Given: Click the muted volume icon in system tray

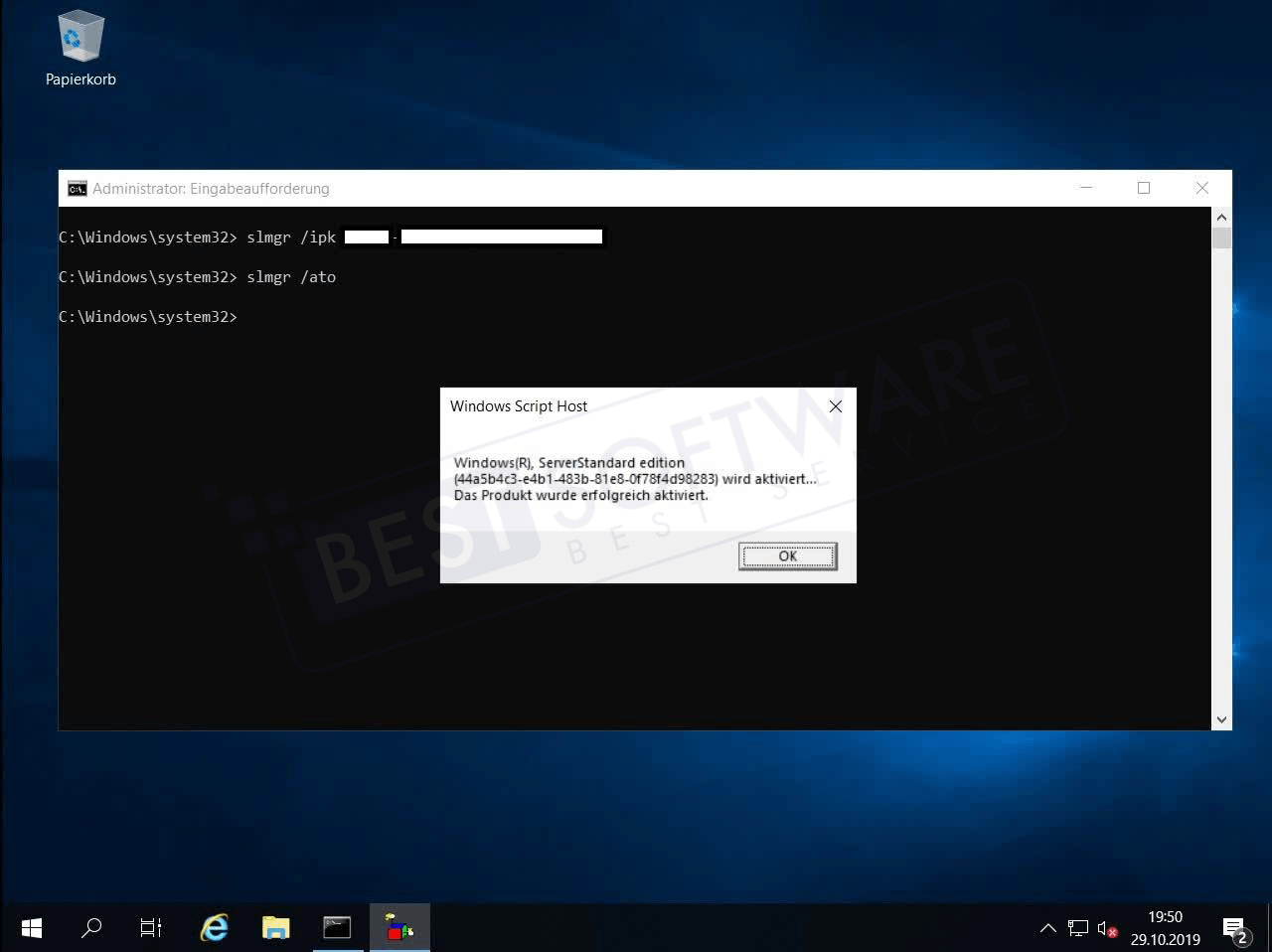Looking at the screenshot, I should [x=1106, y=927].
